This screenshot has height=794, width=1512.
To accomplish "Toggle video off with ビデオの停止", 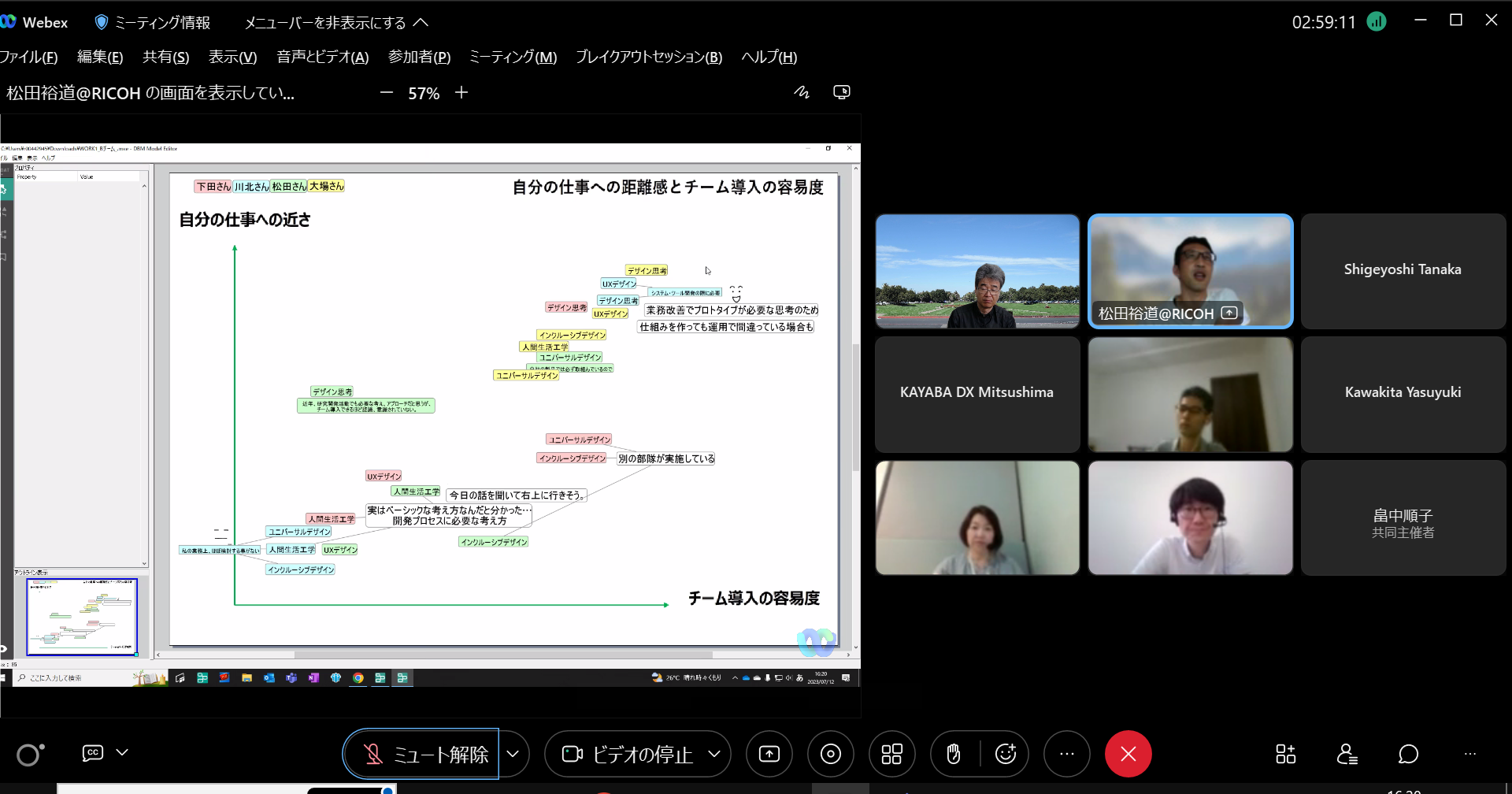I will tap(628, 754).
